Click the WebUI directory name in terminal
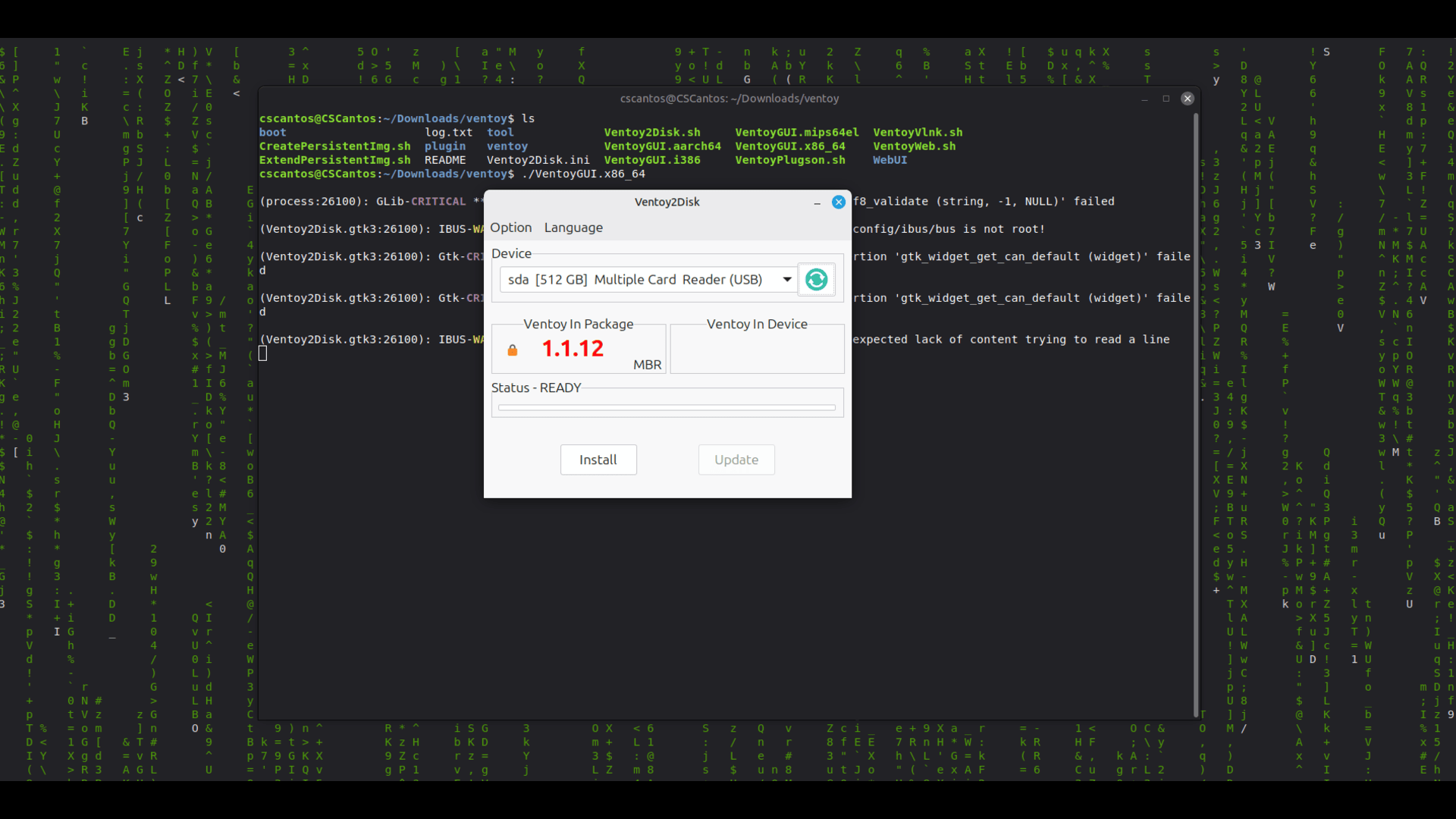Viewport: 1456px width, 819px height. click(x=890, y=160)
